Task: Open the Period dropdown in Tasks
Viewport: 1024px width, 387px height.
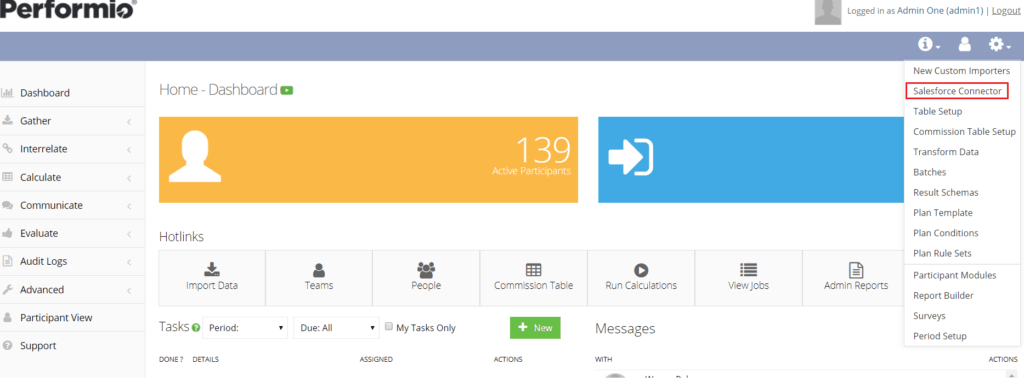Action: [245, 328]
